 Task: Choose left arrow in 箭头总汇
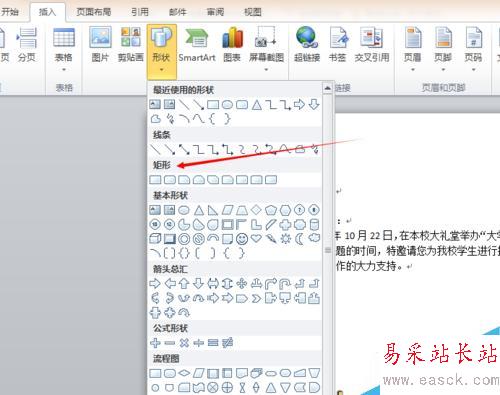pyautogui.click(x=170, y=284)
